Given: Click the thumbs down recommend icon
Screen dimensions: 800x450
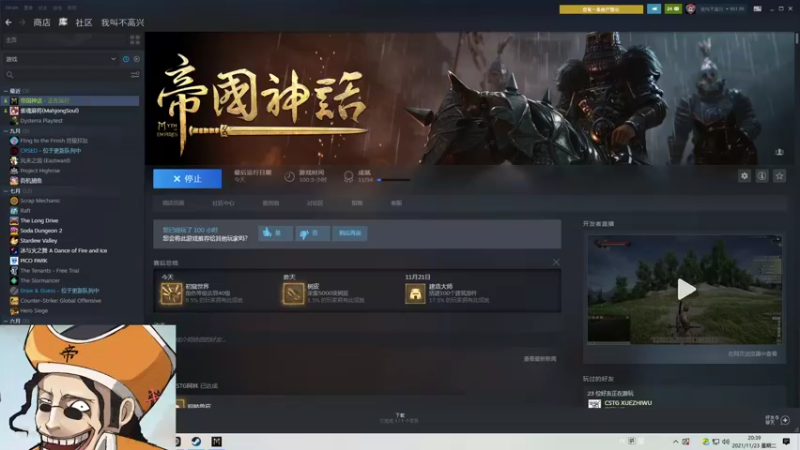Looking at the screenshot, I should [304, 233].
